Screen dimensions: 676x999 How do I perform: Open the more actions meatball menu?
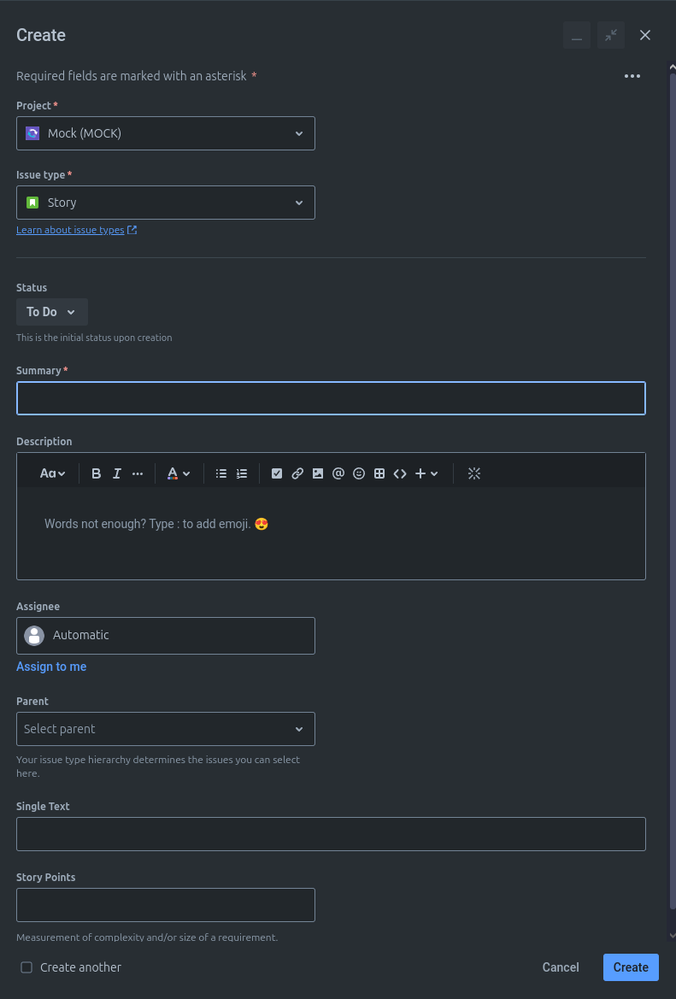[x=632, y=76]
